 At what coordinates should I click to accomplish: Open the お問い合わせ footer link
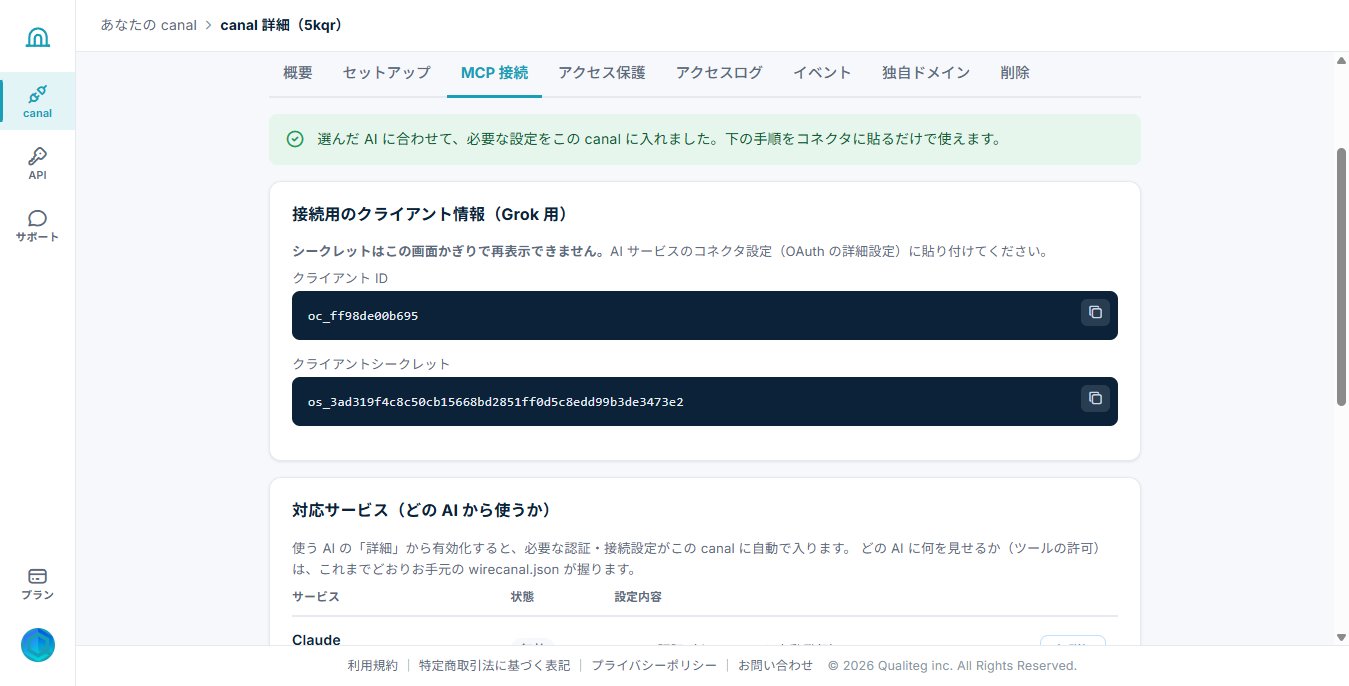coord(776,665)
